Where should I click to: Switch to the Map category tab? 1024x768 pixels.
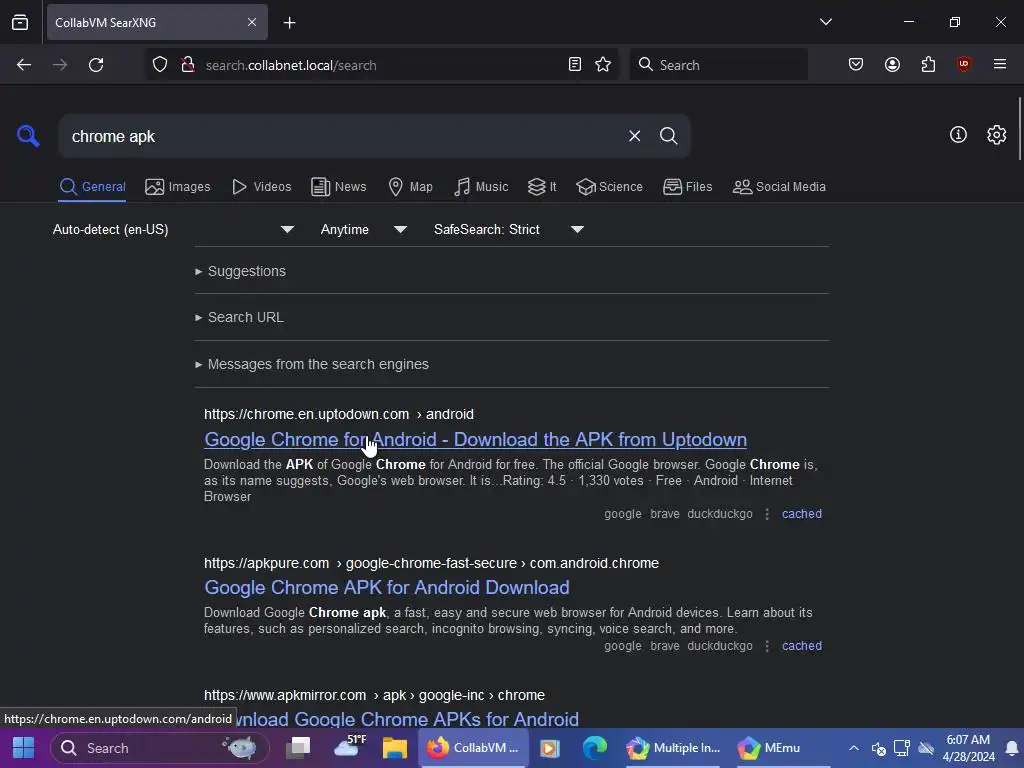[410, 187]
